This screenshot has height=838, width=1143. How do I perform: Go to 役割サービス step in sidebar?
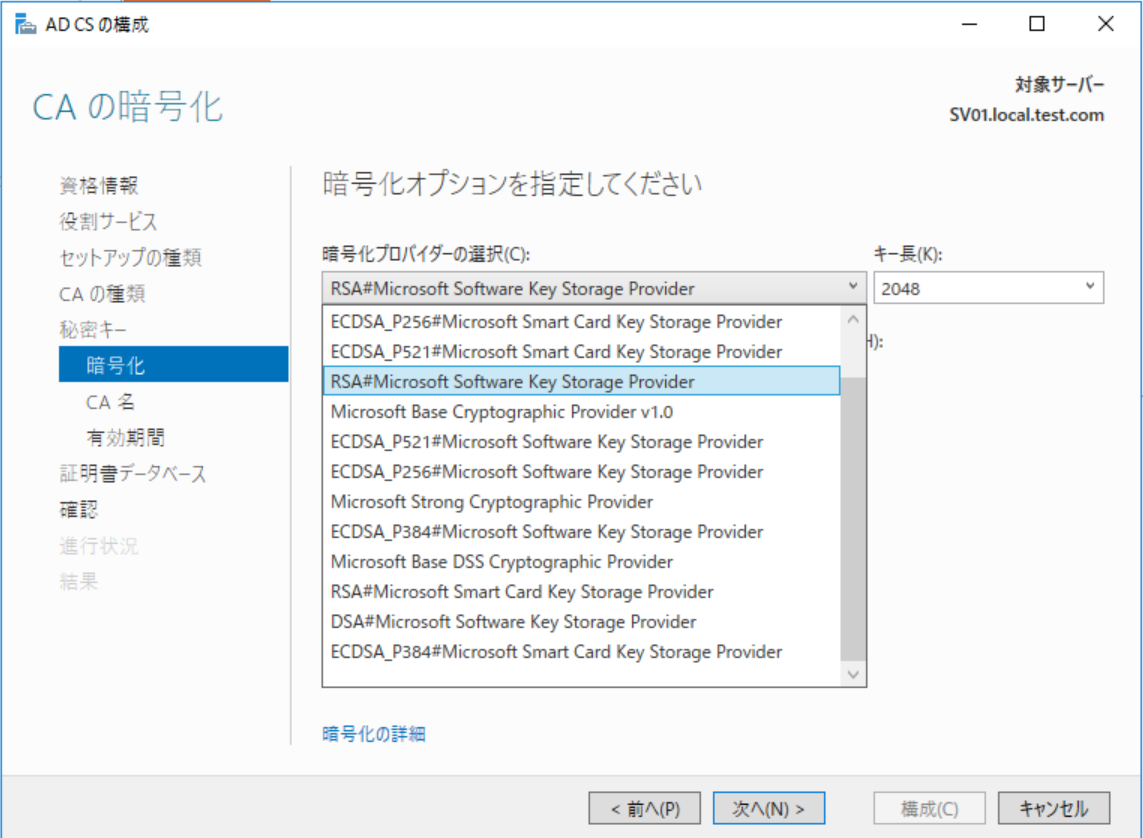[108, 221]
